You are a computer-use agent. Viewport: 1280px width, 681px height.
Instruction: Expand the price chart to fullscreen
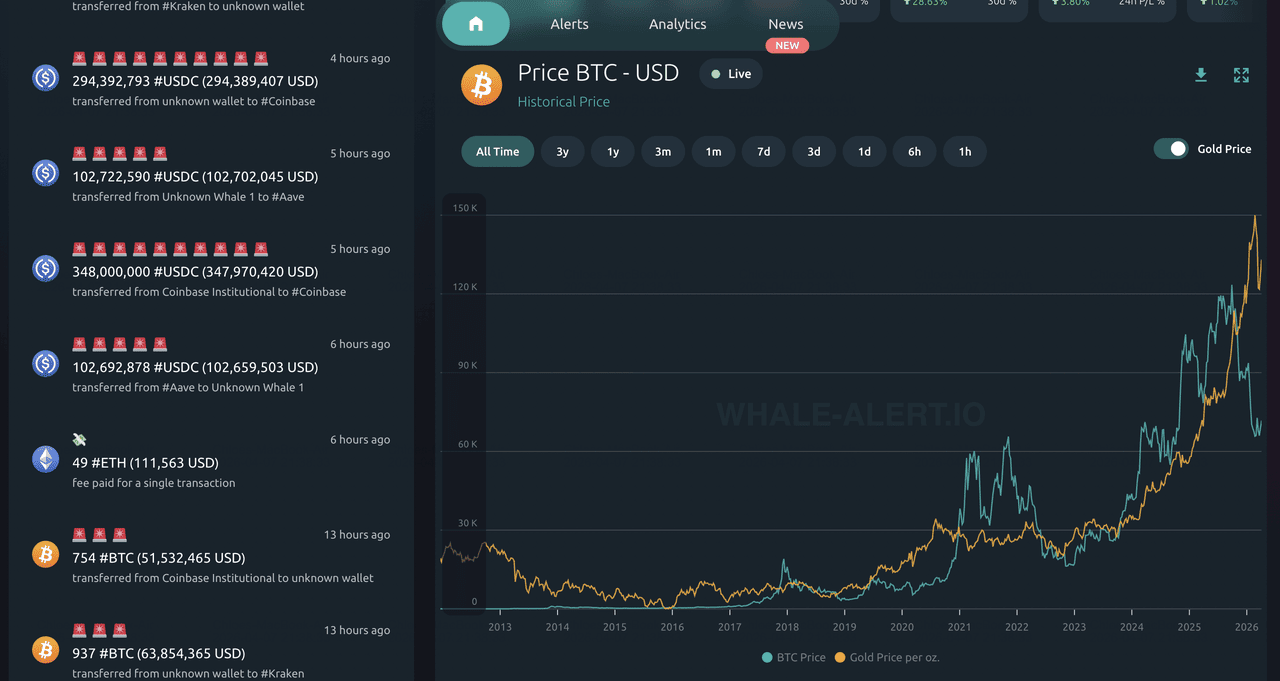pyautogui.click(x=1241, y=75)
